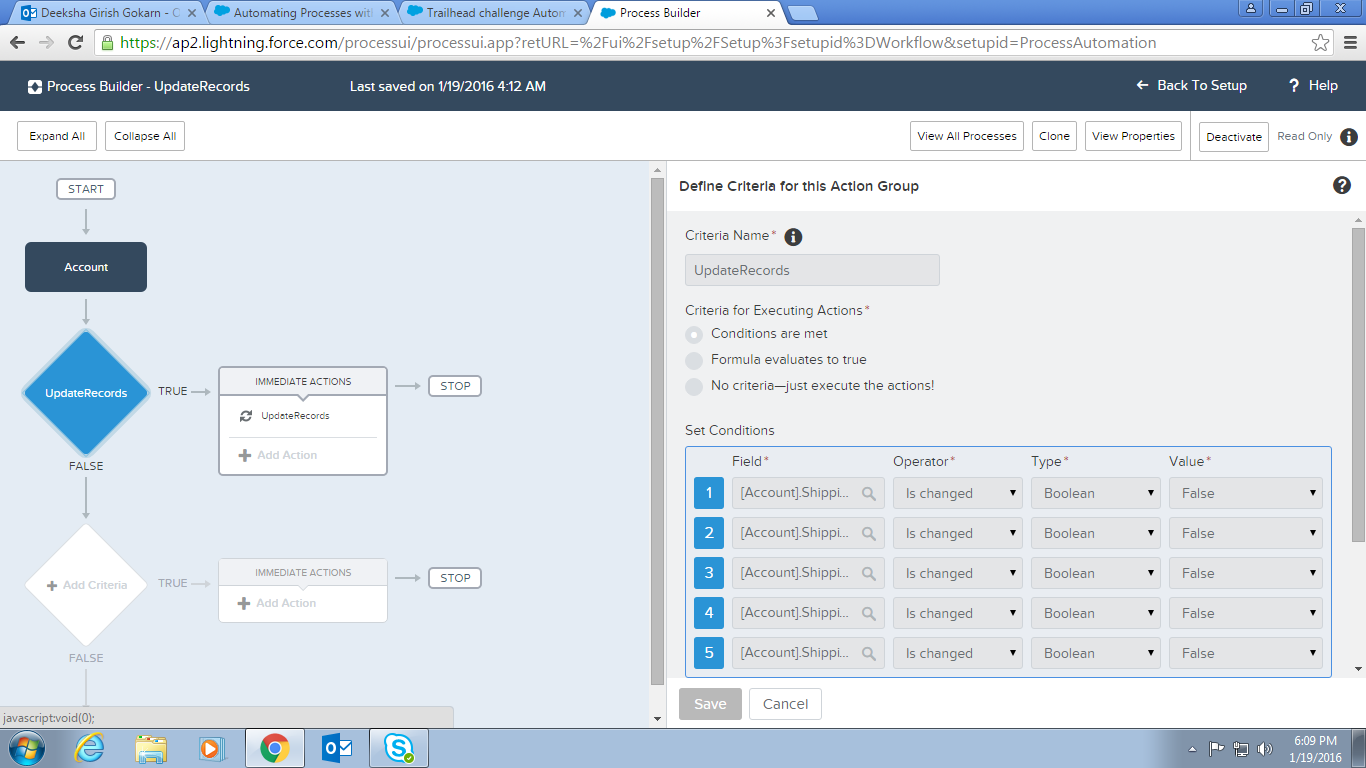Click field input on condition row 1
This screenshot has height=768, width=1366.
click(x=808, y=493)
